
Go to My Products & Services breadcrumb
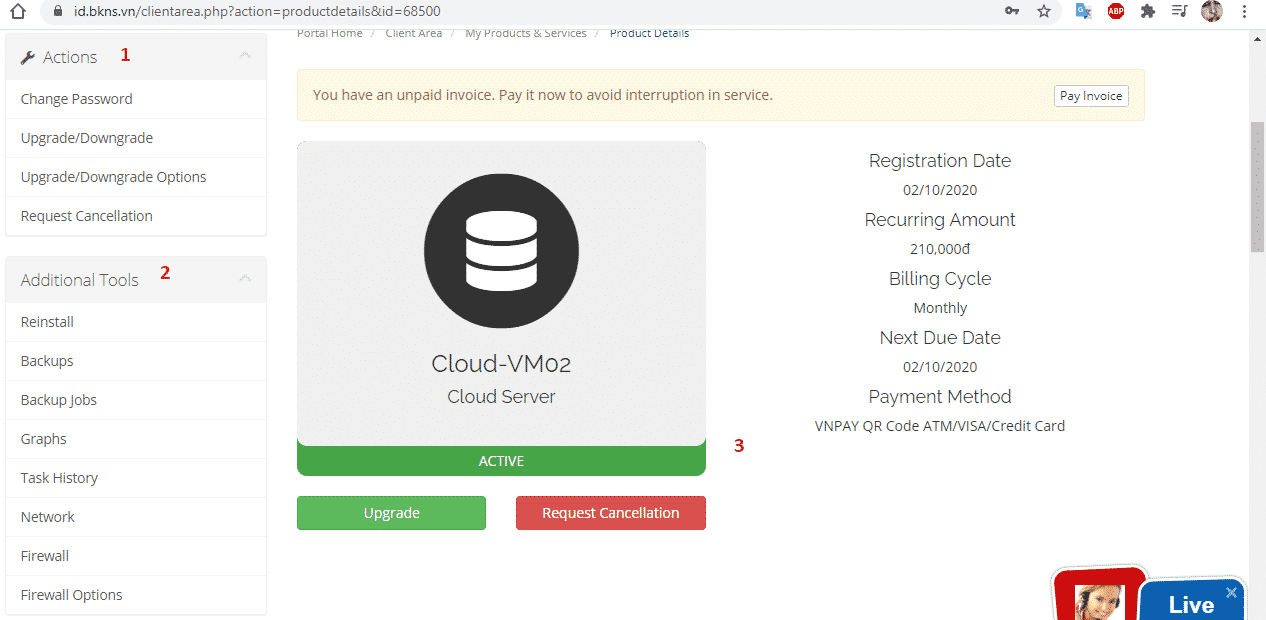(x=526, y=33)
